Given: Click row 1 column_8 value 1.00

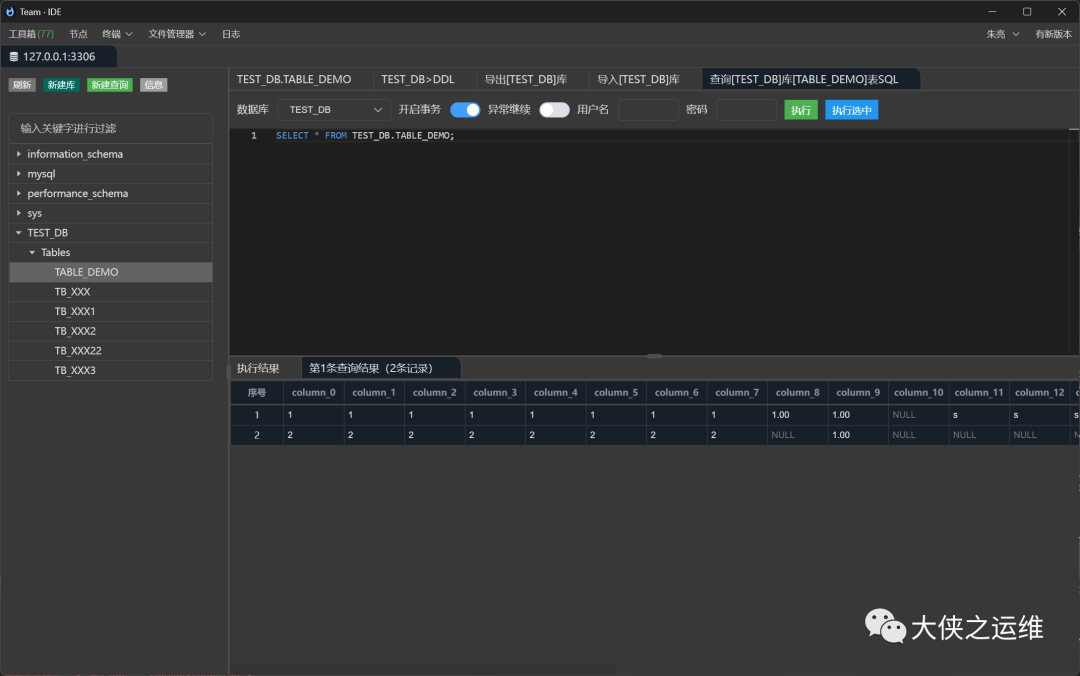Looking at the screenshot, I should (798, 415).
